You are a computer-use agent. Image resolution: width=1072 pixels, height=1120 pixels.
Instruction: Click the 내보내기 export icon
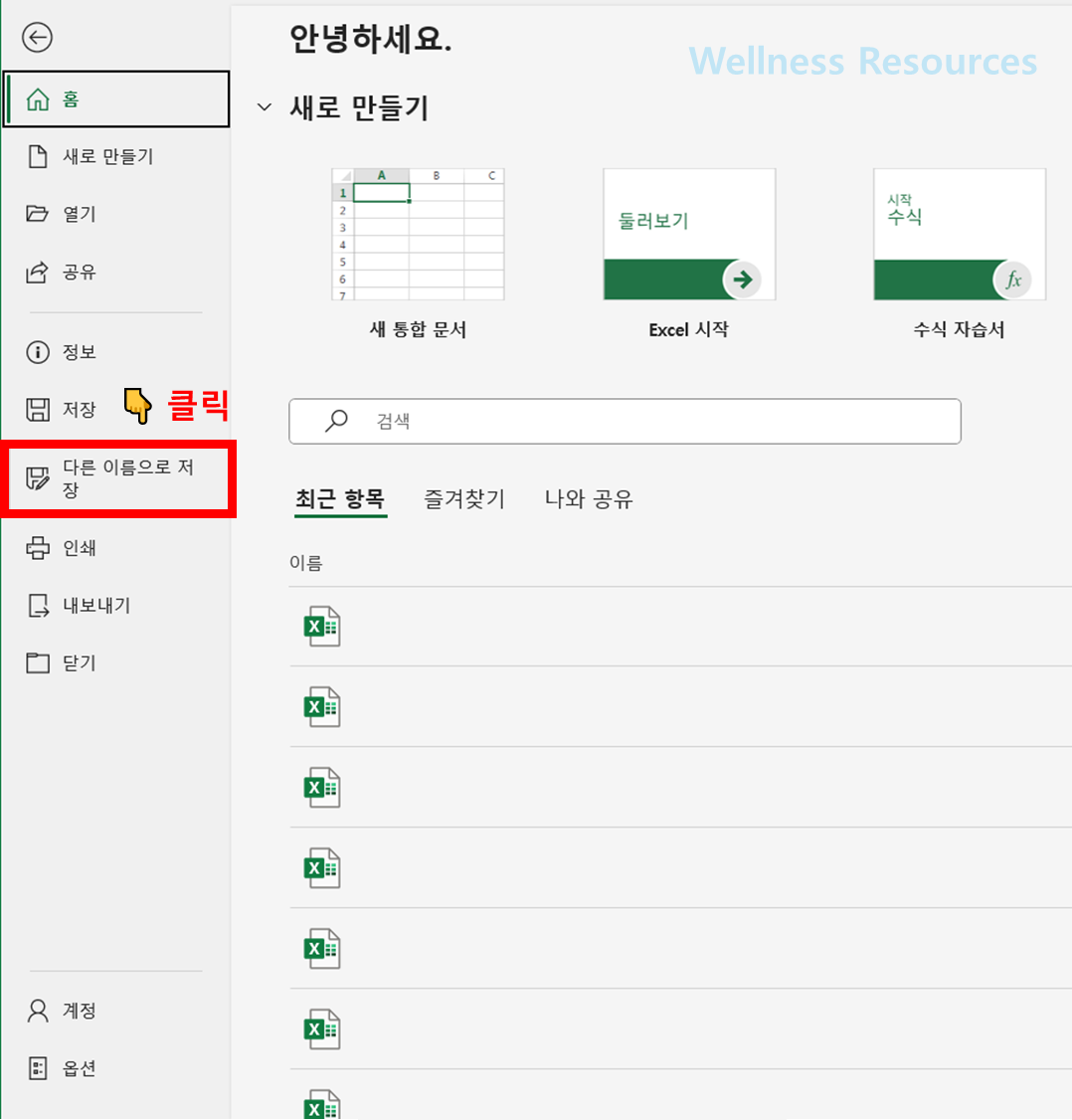(38, 606)
